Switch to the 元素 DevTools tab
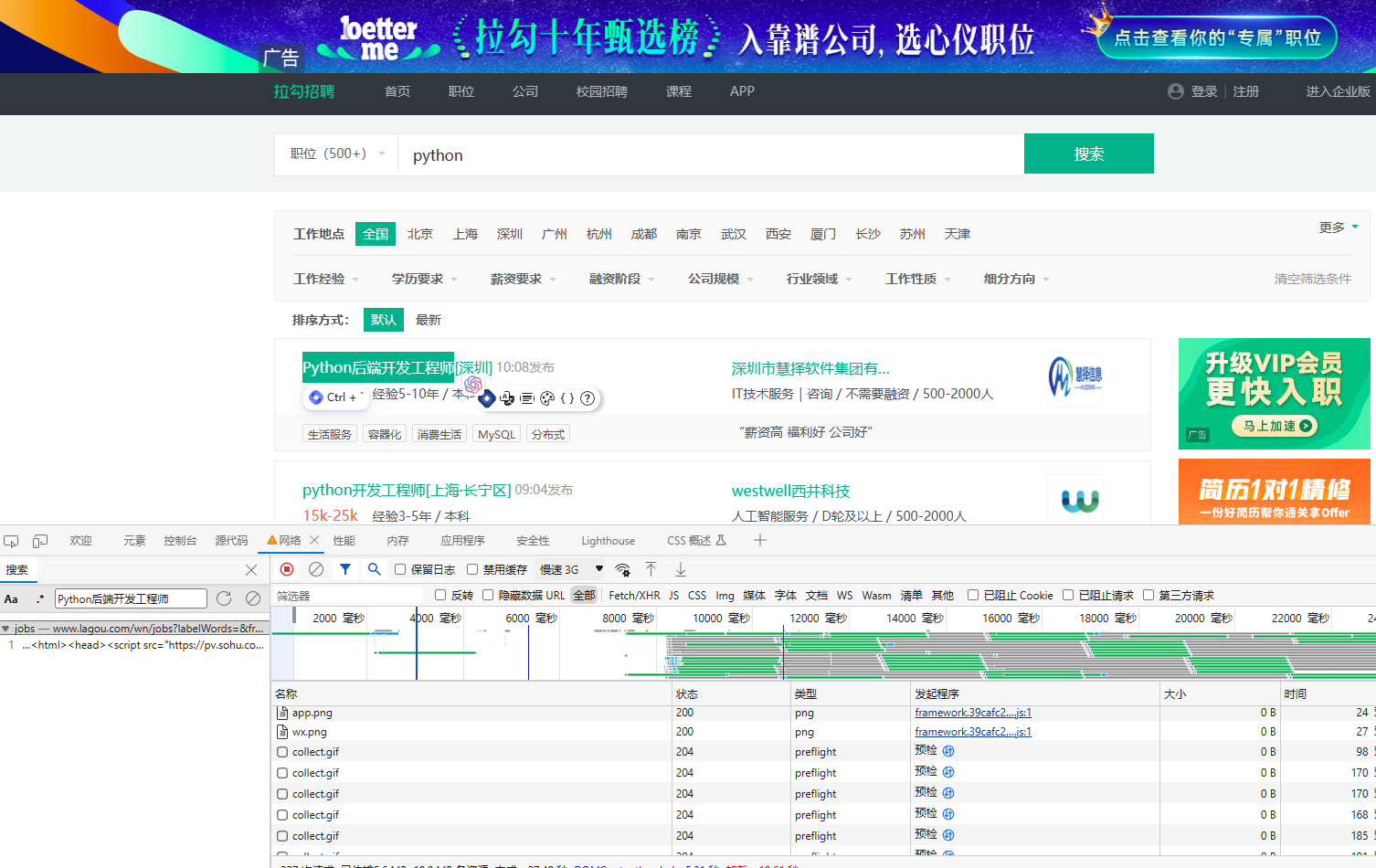Image resolution: width=1376 pixels, height=868 pixels. 134,541
